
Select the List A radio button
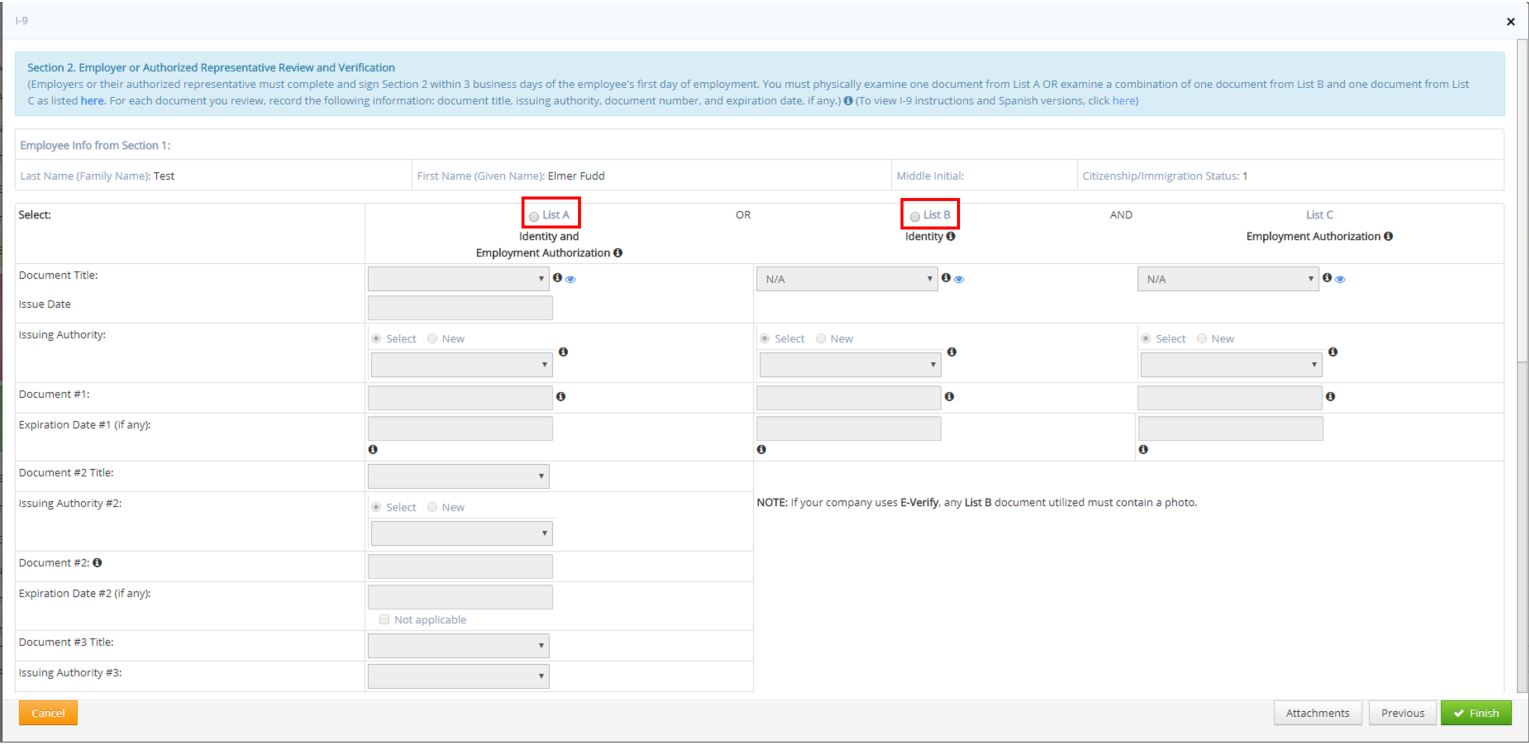[534, 216]
